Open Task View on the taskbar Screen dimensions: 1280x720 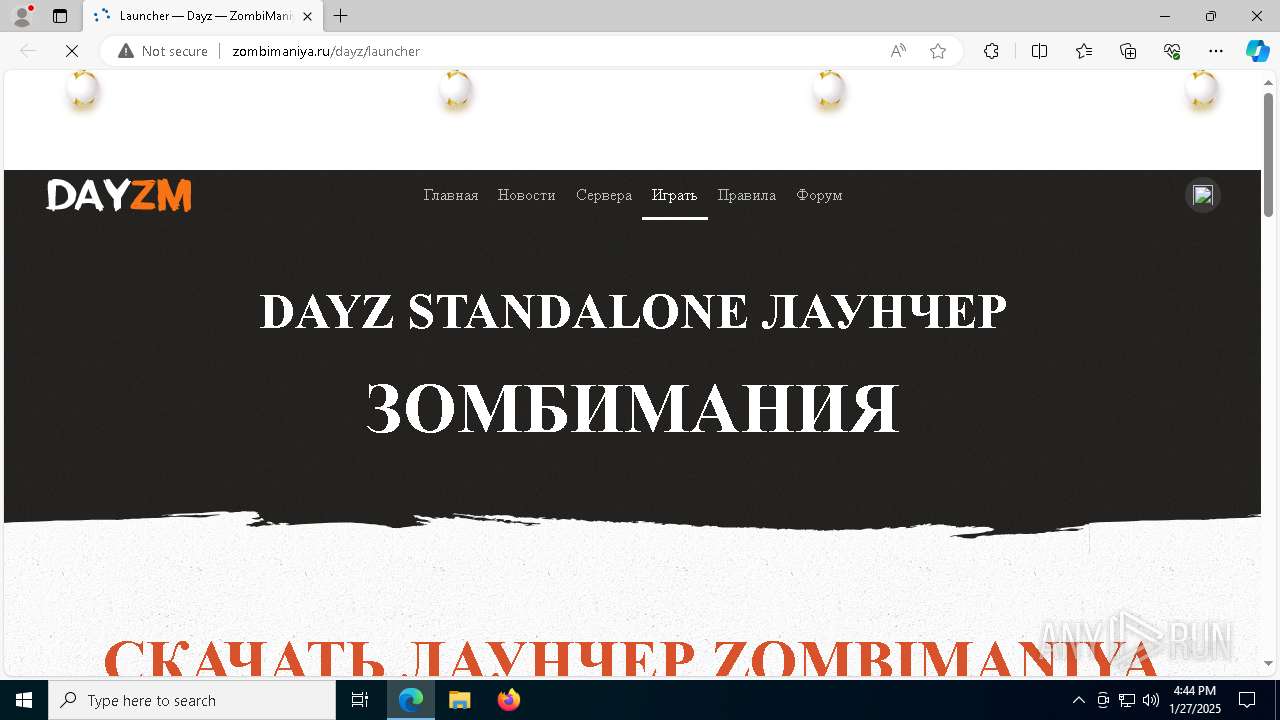coord(360,700)
